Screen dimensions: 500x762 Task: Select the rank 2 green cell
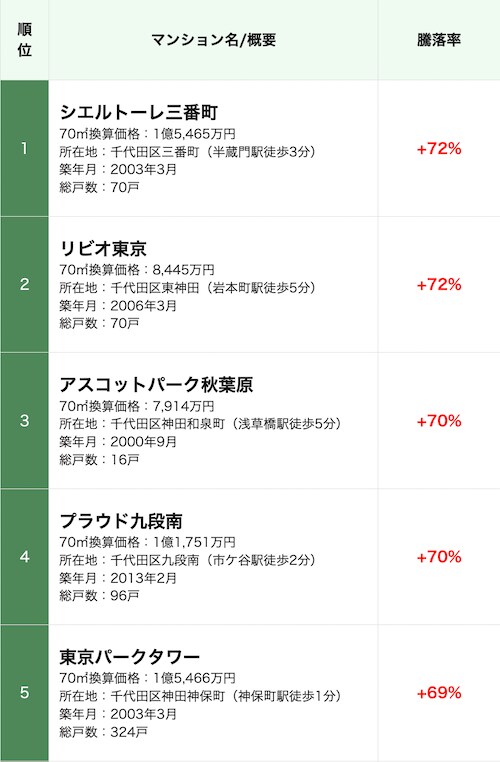pos(24,284)
